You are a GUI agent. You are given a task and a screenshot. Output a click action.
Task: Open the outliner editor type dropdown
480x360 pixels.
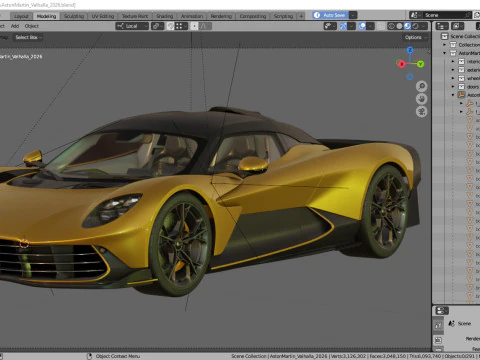click(x=442, y=26)
